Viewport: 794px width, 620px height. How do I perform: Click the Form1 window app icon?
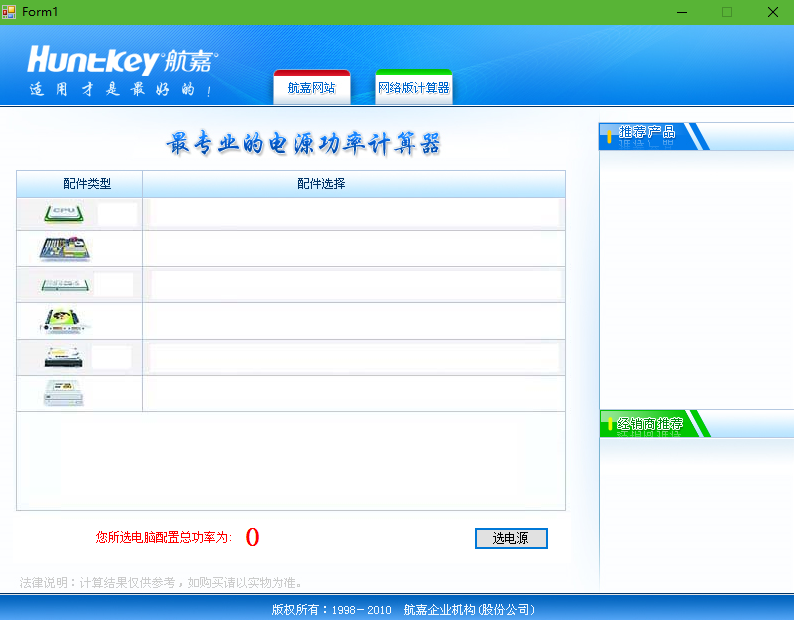tap(9, 12)
